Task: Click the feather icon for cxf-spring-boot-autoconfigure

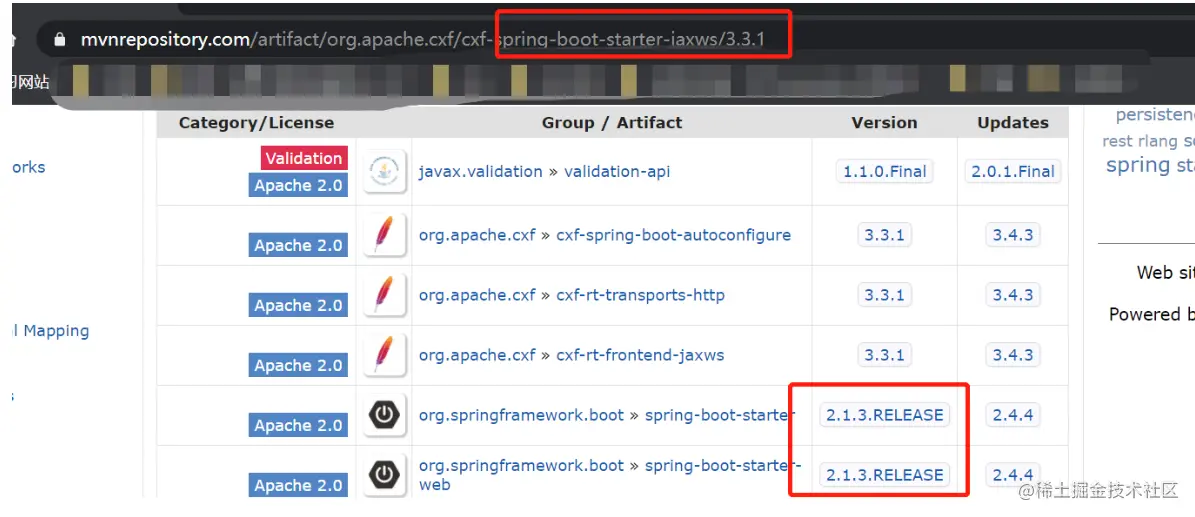Action: click(x=383, y=235)
